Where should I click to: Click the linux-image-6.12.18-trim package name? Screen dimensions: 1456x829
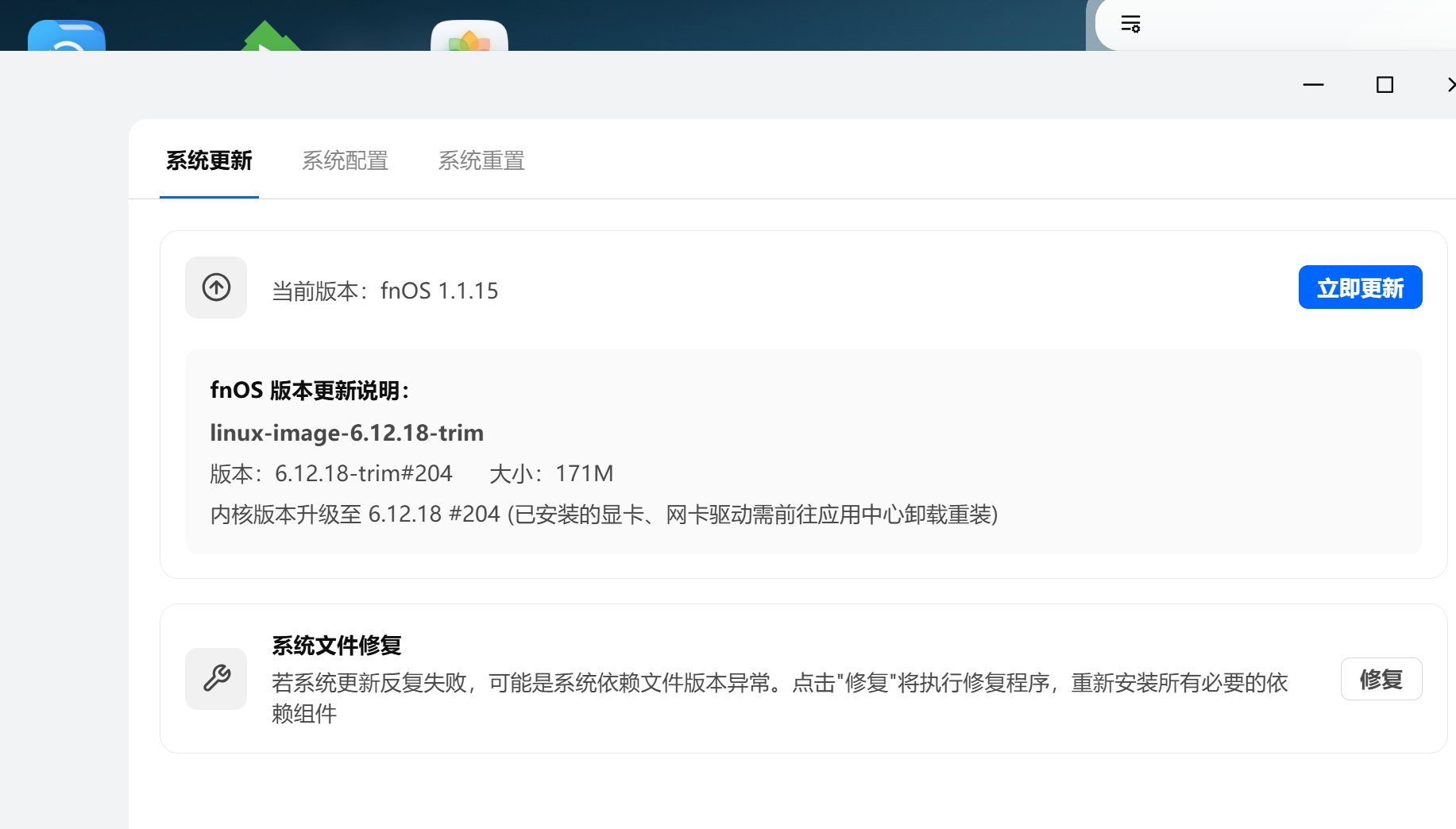[347, 433]
